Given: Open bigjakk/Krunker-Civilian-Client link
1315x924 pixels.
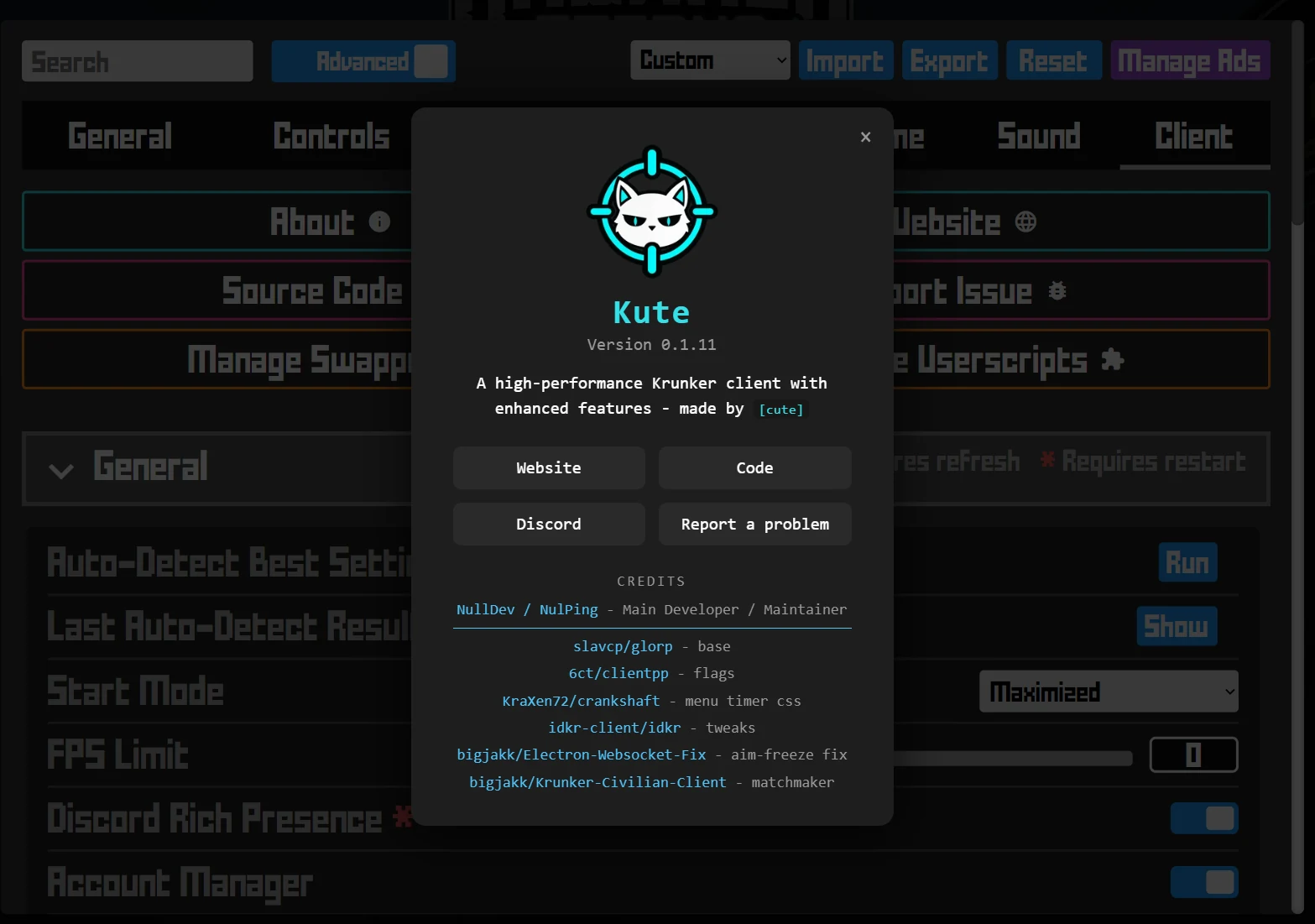Looking at the screenshot, I should tap(597, 782).
